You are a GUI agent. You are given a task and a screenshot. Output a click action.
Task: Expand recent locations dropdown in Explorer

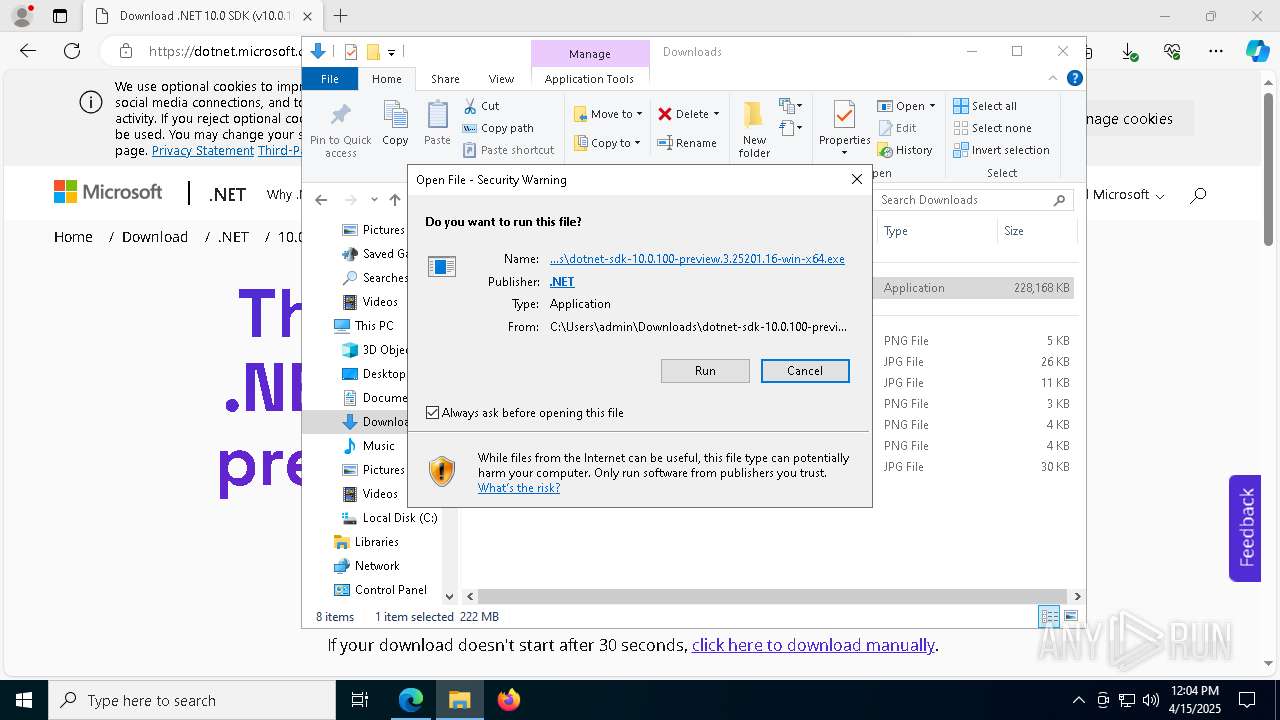click(374, 200)
